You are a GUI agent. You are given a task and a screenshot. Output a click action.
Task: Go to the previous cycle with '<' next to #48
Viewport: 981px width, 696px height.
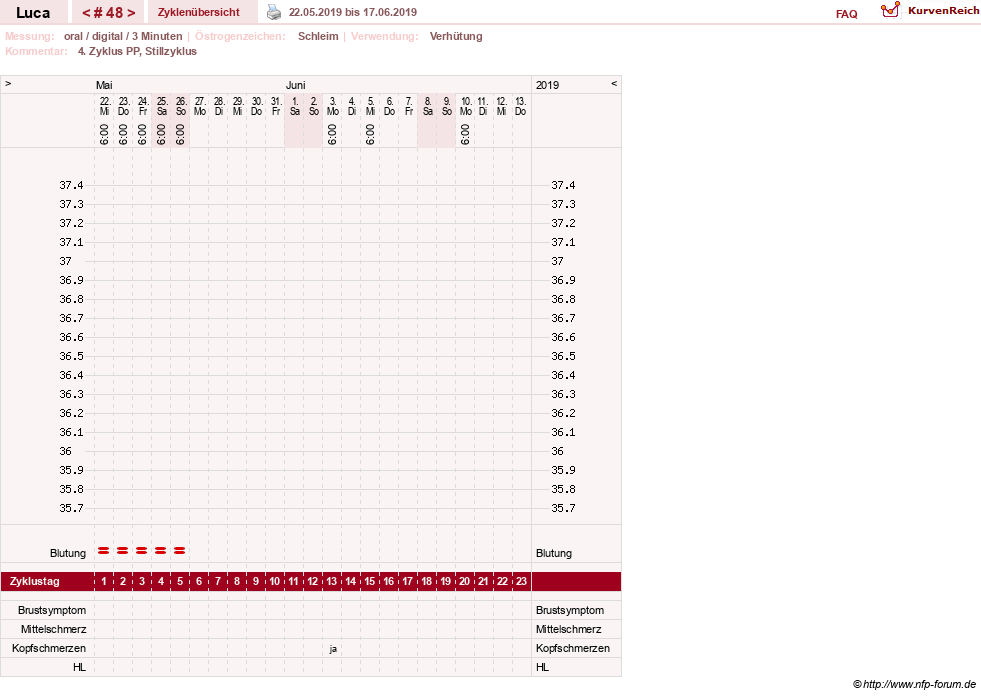tap(86, 13)
